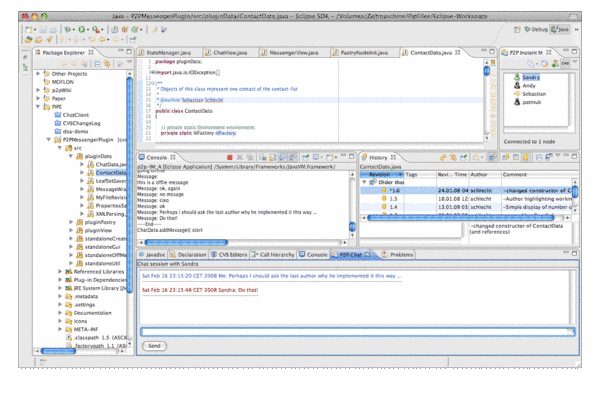The height and width of the screenshot is (393, 600).
Task: Collapse the Older than group in History
Action: pos(364,183)
